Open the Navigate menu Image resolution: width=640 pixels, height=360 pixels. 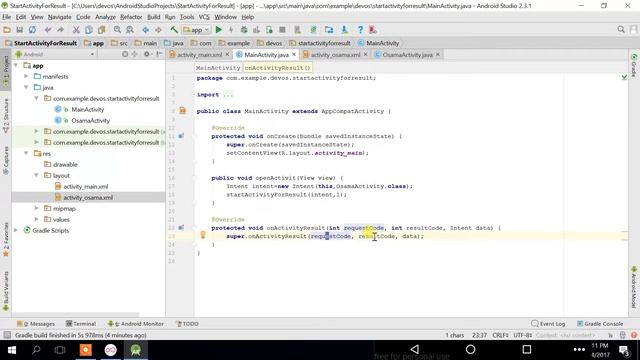pos(60,17)
